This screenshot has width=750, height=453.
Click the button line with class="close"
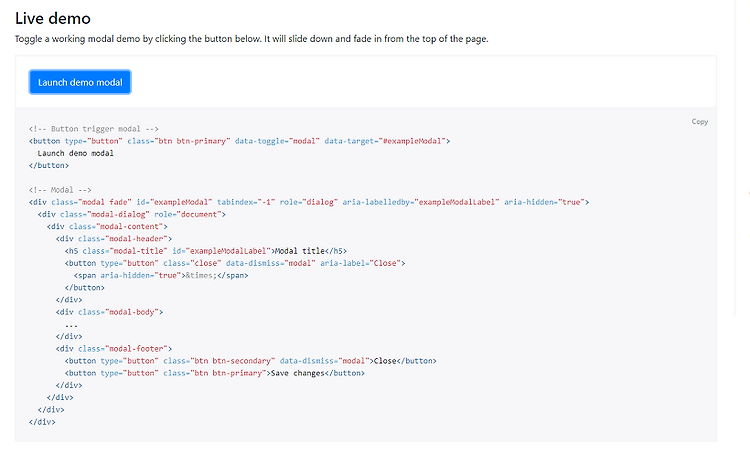(235, 263)
